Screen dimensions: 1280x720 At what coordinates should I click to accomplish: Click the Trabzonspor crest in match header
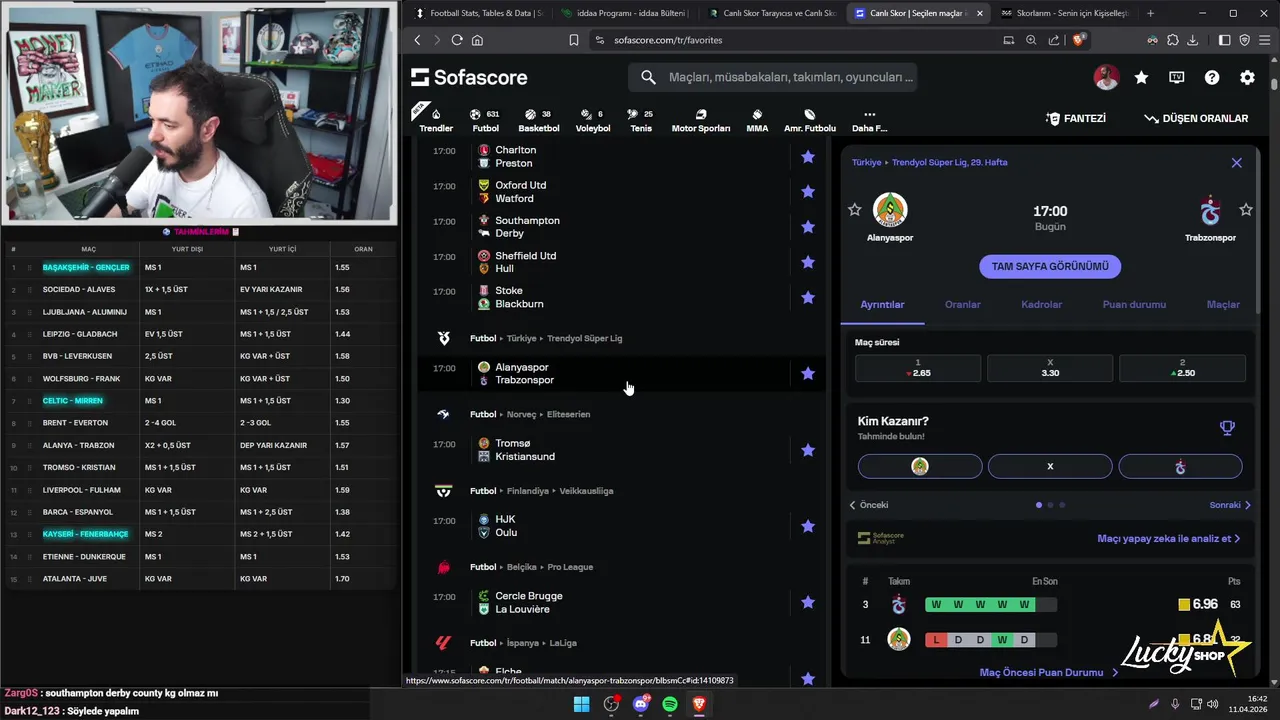(1211, 211)
